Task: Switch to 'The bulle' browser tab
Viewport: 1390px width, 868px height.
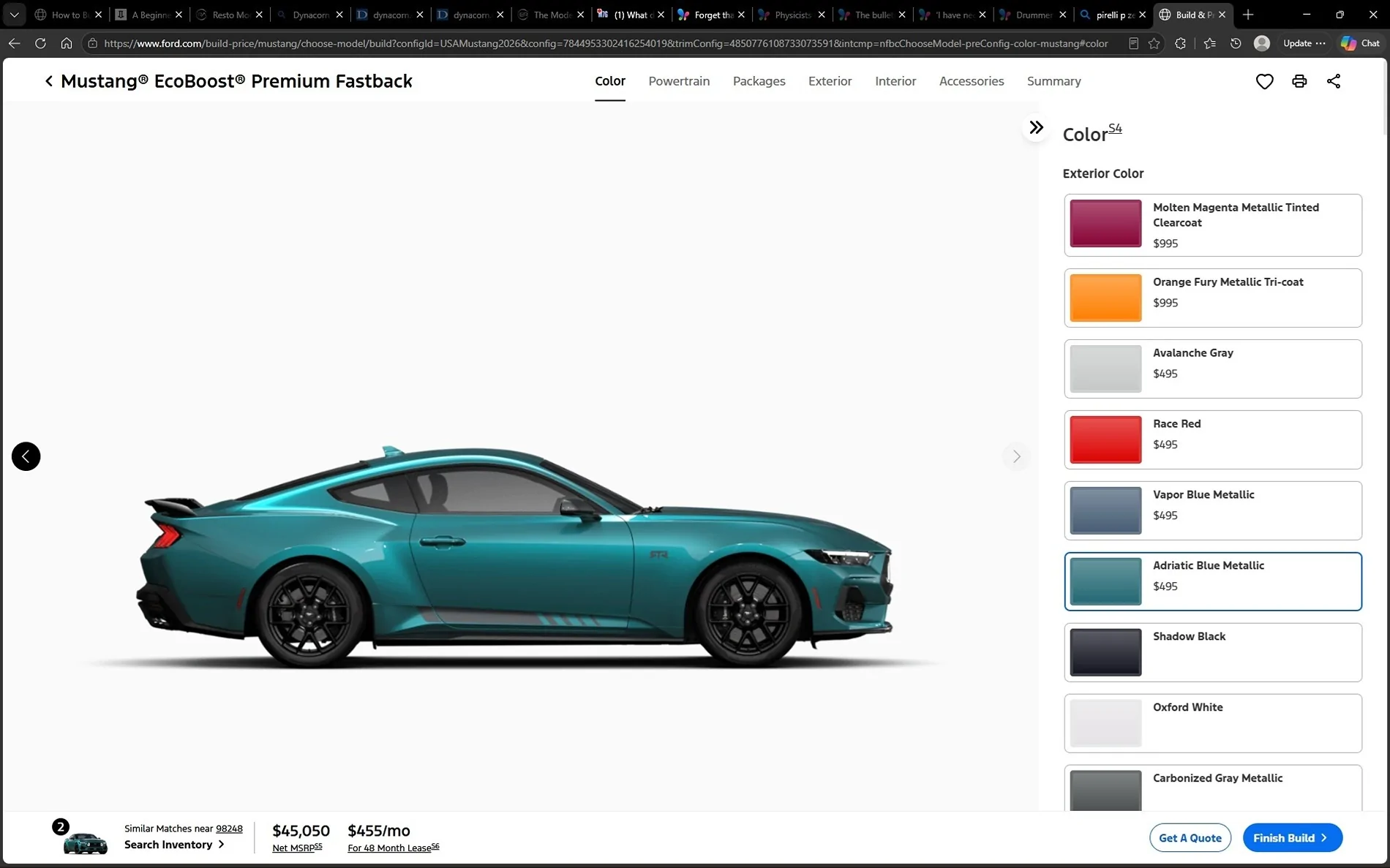Action: [x=872, y=15]
